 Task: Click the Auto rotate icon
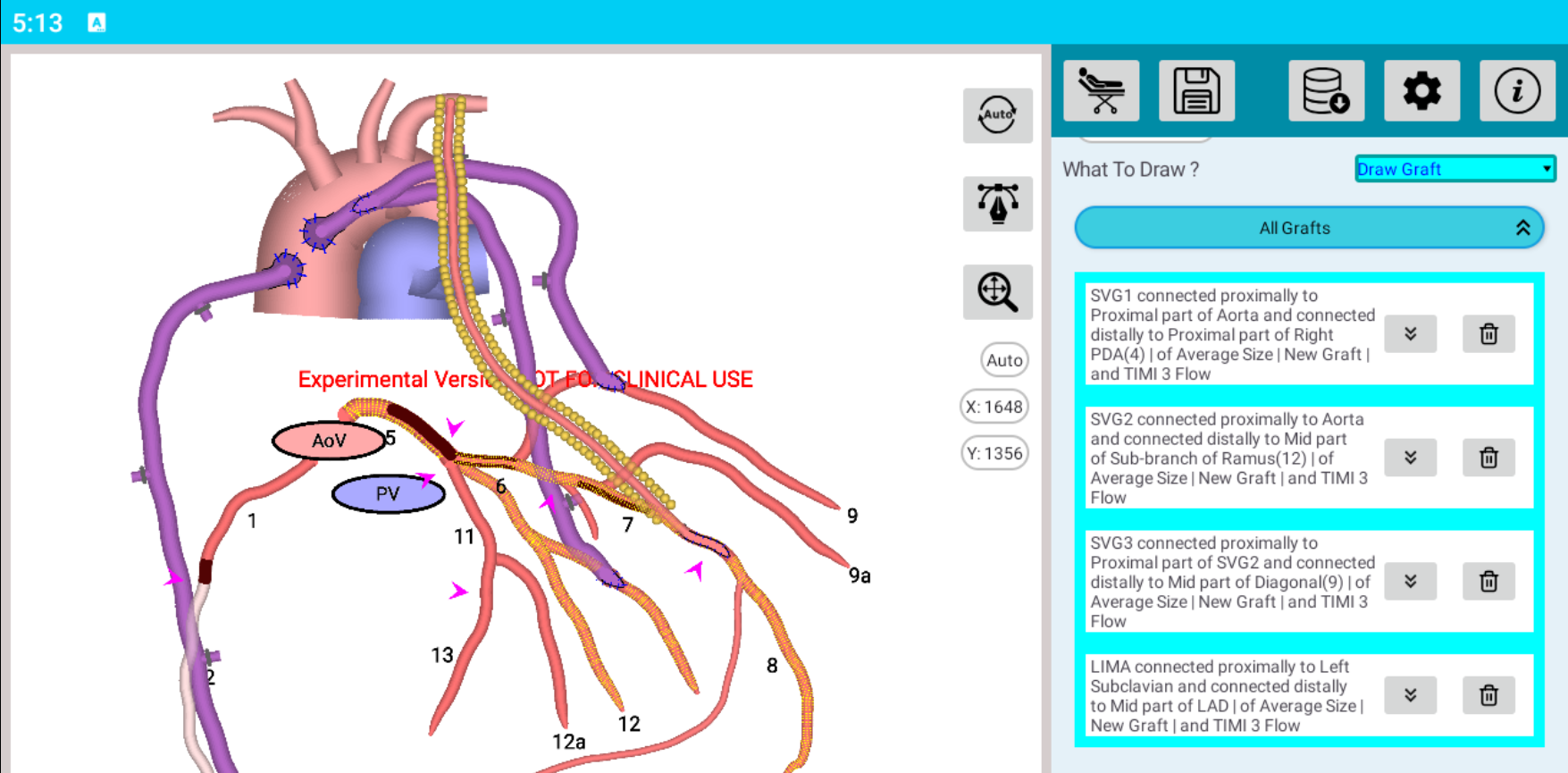click(x=997, y=115)
